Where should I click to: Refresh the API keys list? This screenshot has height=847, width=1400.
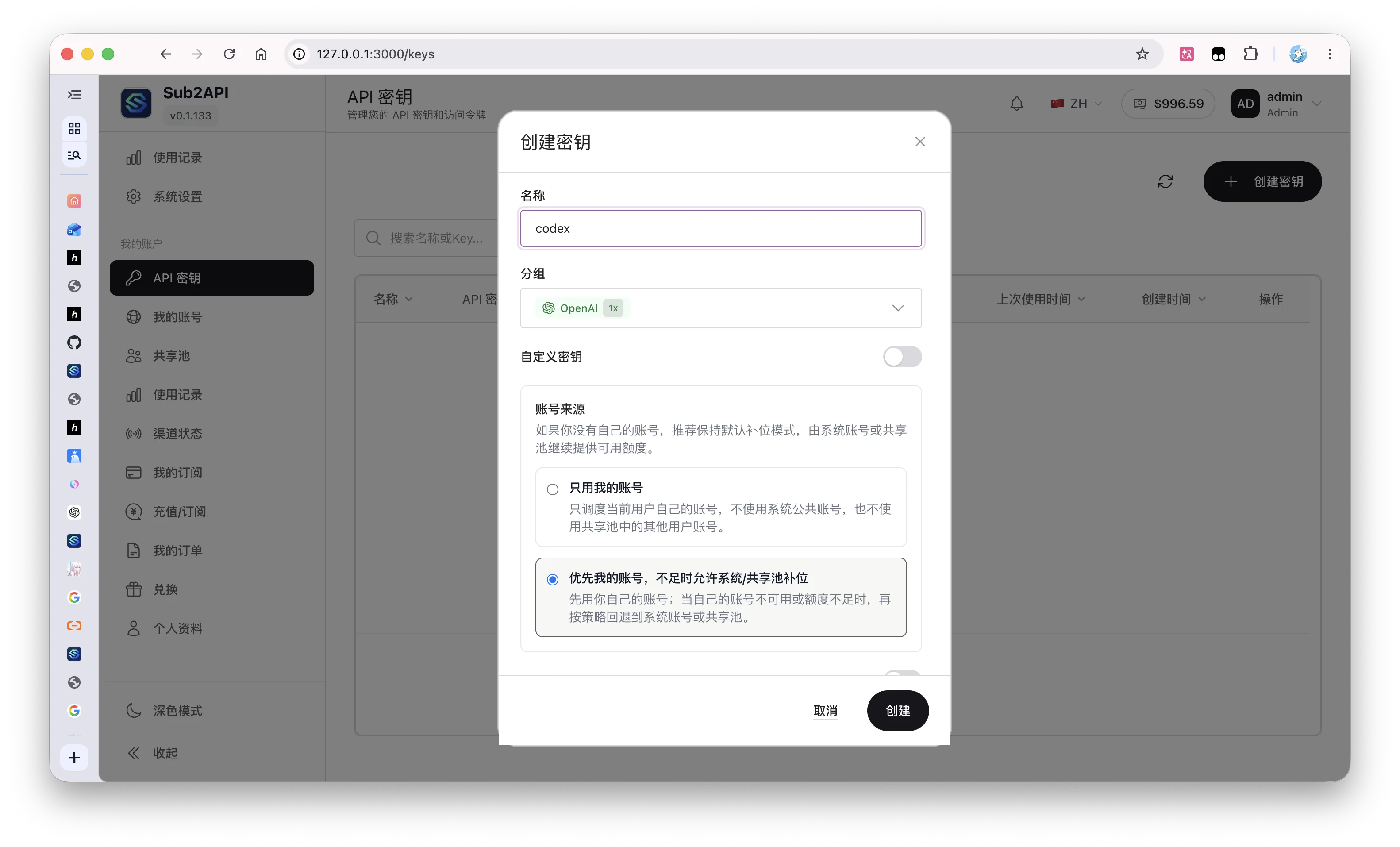(1165, 181)
